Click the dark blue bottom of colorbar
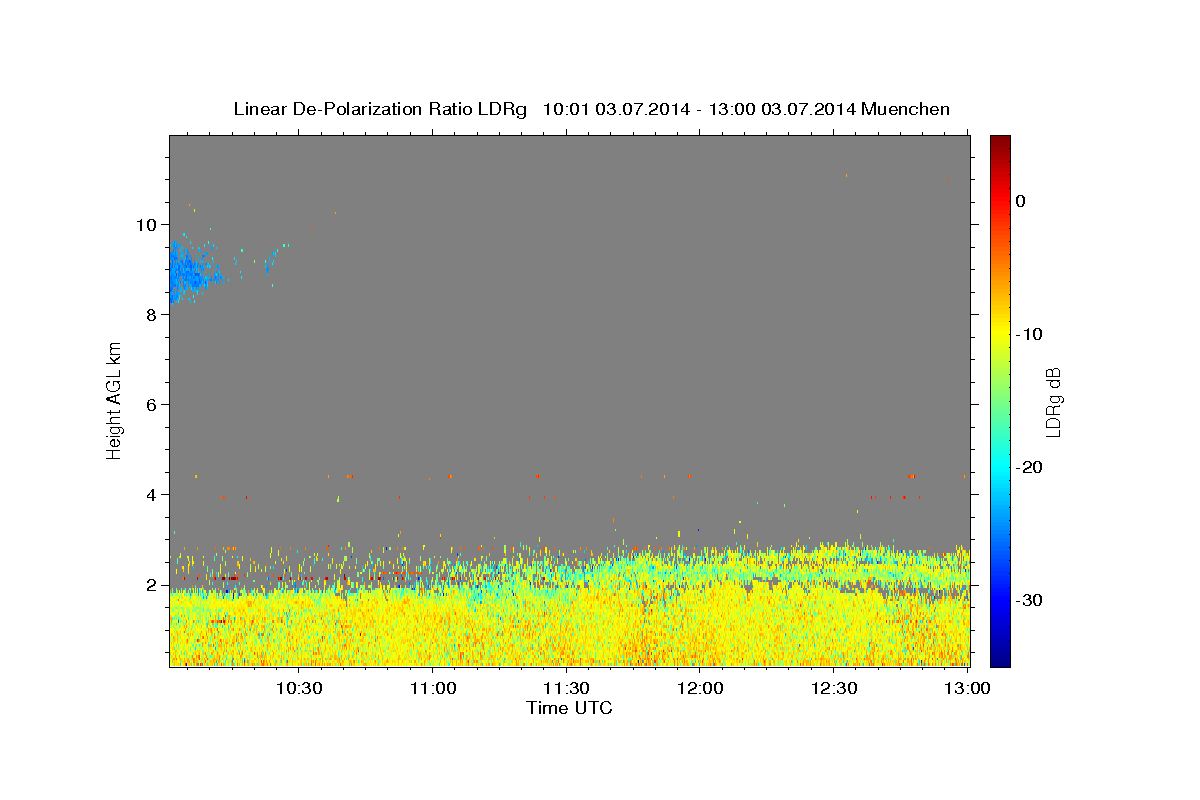Image resolution: width=1200 pixels, height=800 pixels. [x=1000, y=658]
